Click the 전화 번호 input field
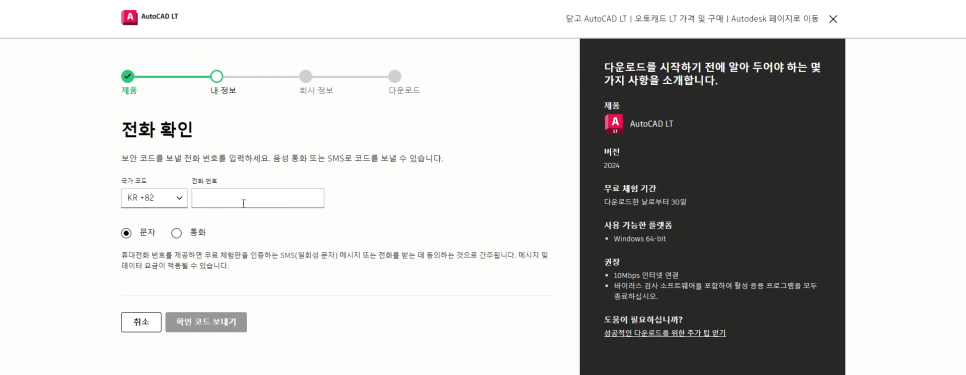Screen dimensions: 966x375 (x=258, y=198)
